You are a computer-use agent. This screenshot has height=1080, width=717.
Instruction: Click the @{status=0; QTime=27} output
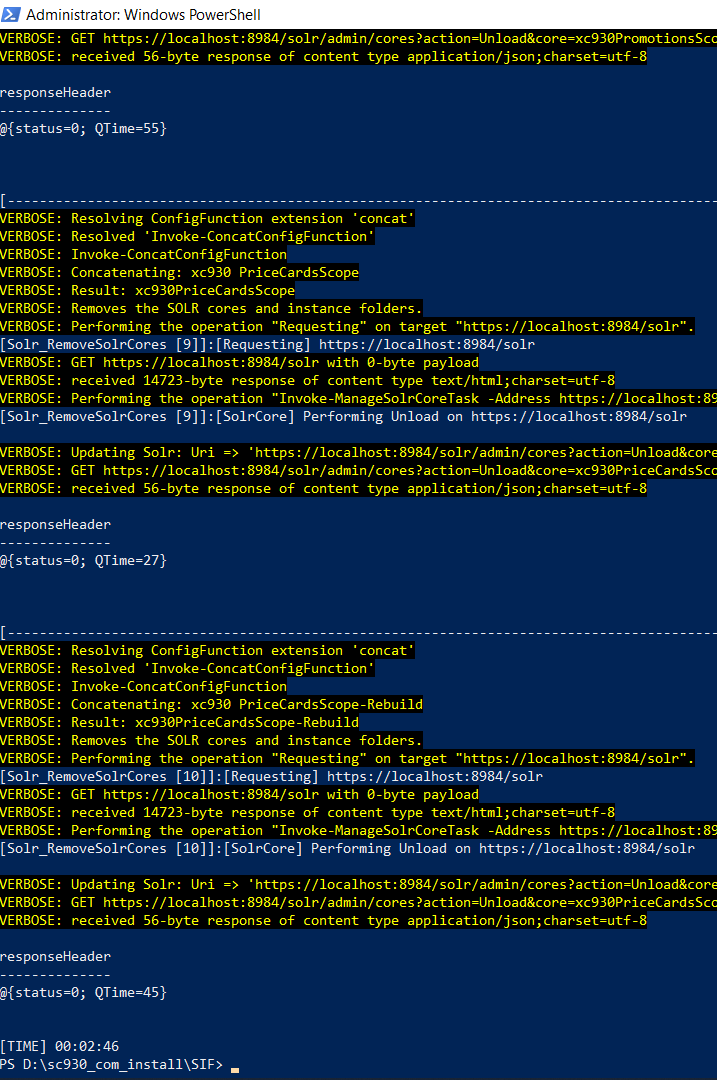(83, 561)
